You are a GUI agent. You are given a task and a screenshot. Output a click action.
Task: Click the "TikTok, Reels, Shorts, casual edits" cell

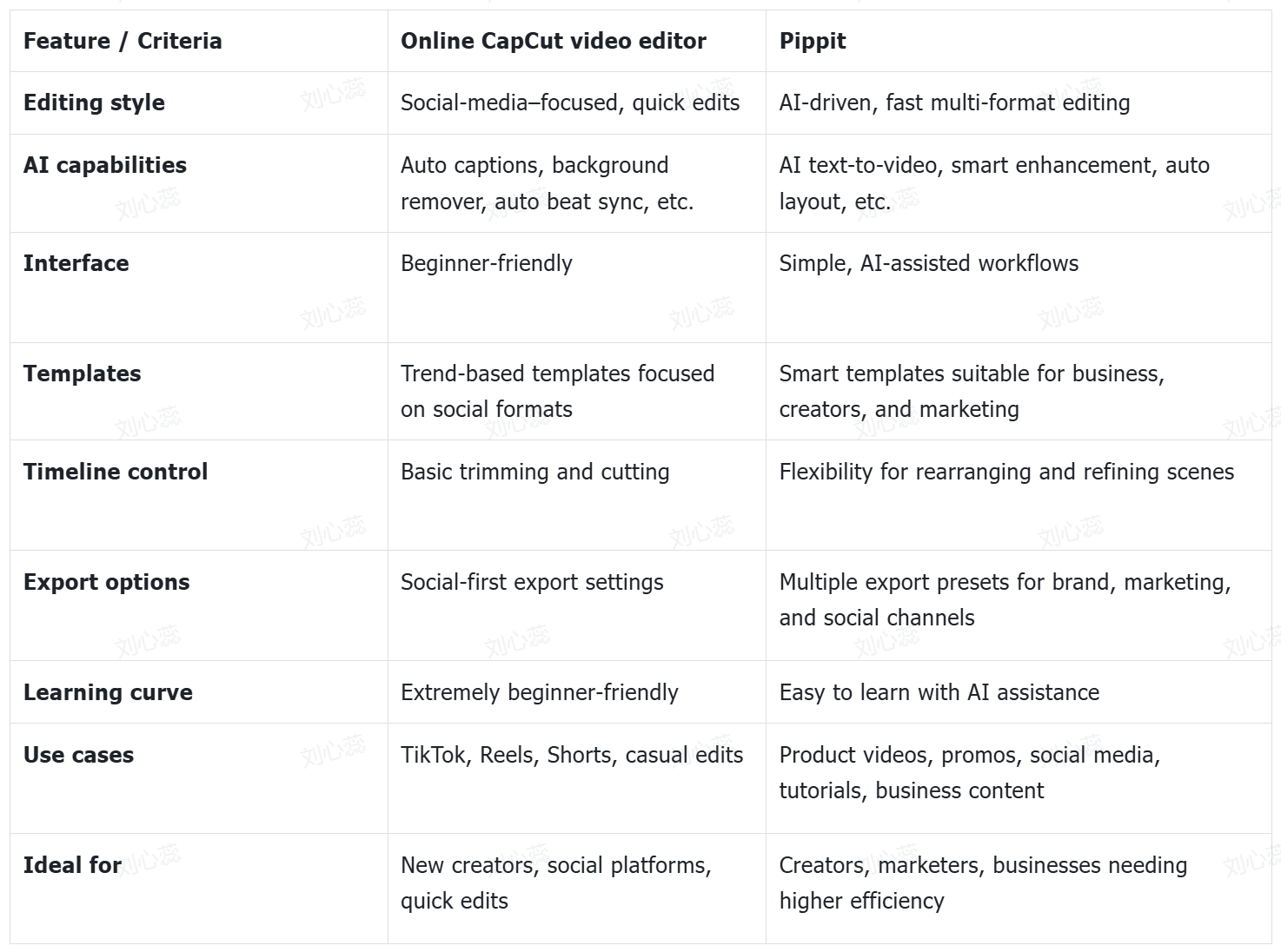coord(572,755)
